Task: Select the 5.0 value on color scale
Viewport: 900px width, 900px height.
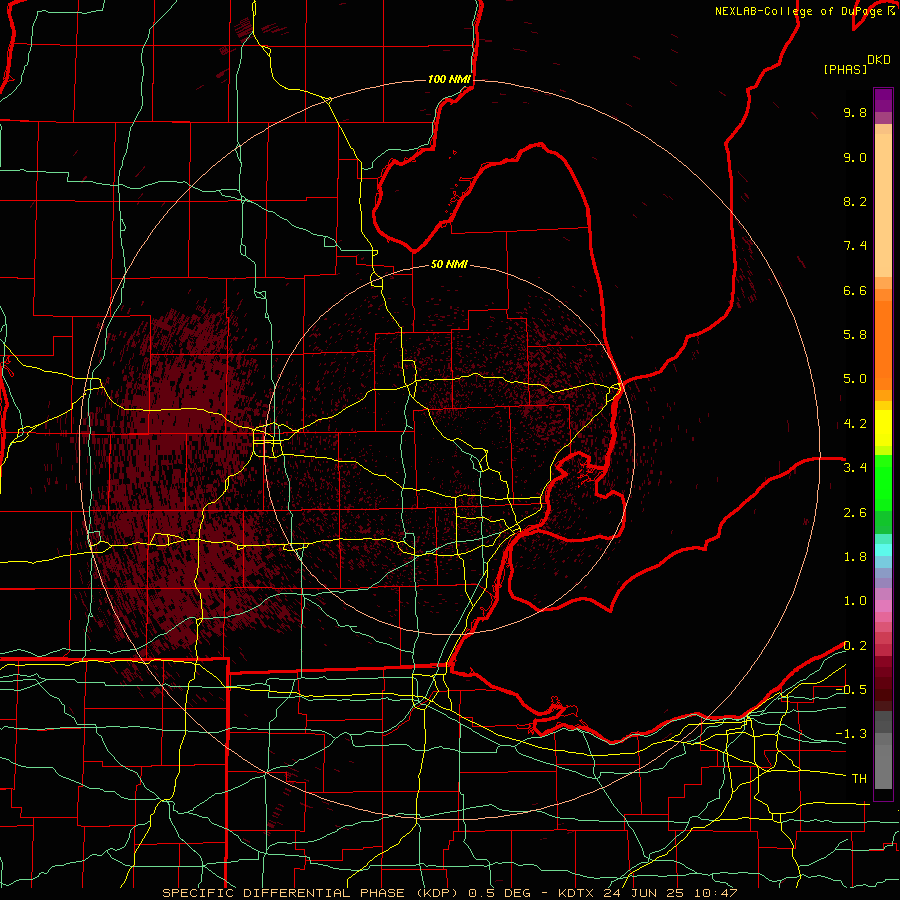Action: point(855,379)
